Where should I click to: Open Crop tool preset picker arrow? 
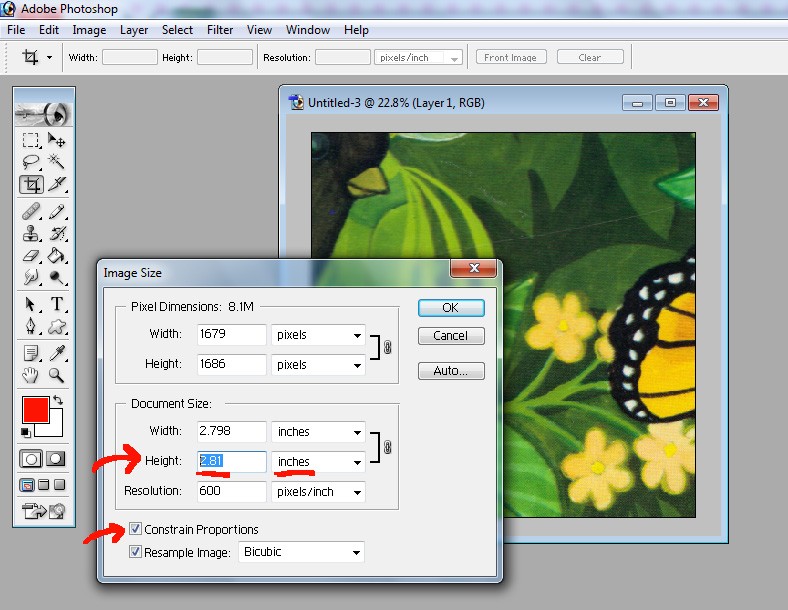point(49,57)
